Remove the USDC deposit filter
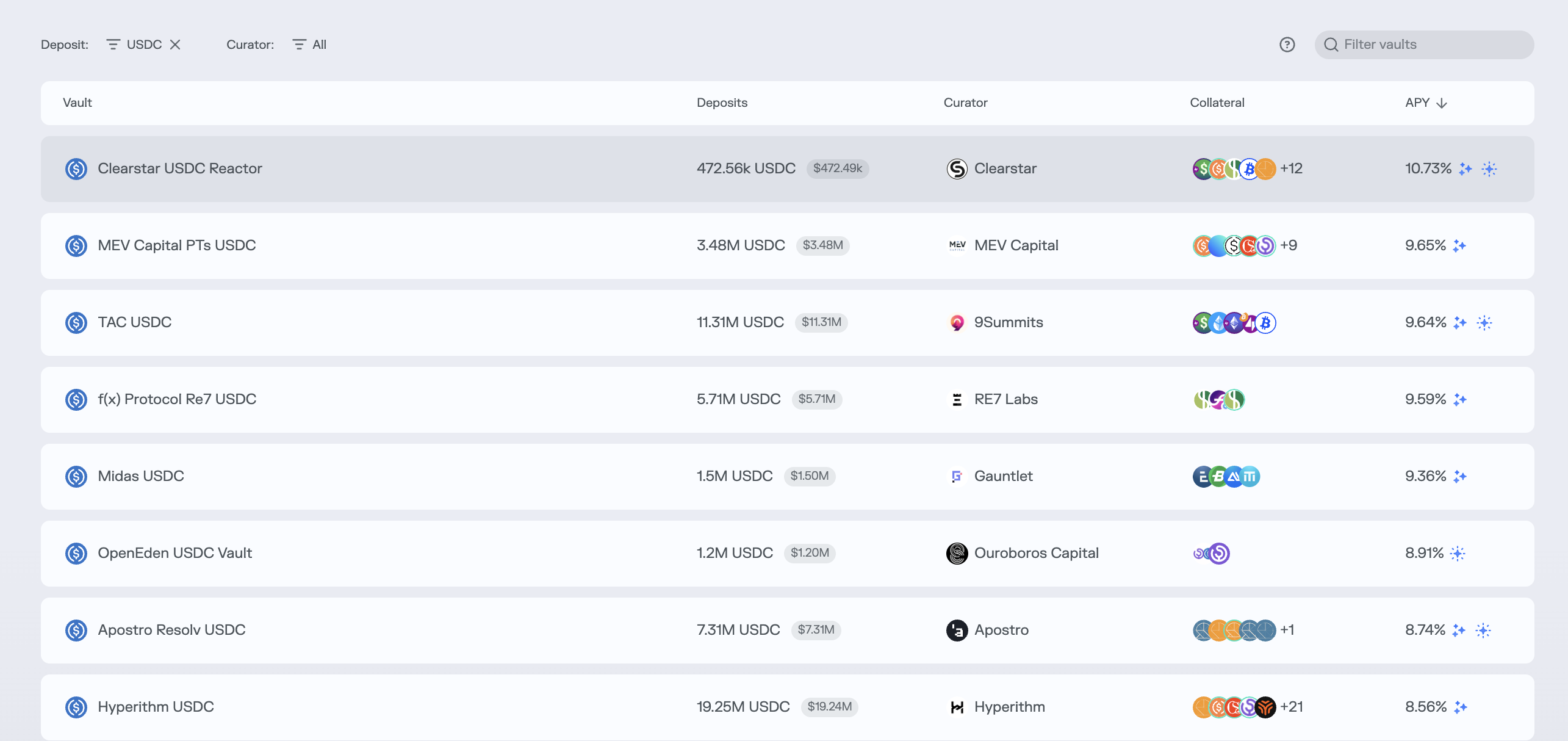Image resolution: width=1568 pixels, height=741 pixels. pyautogui.click(x=175, y=45)
